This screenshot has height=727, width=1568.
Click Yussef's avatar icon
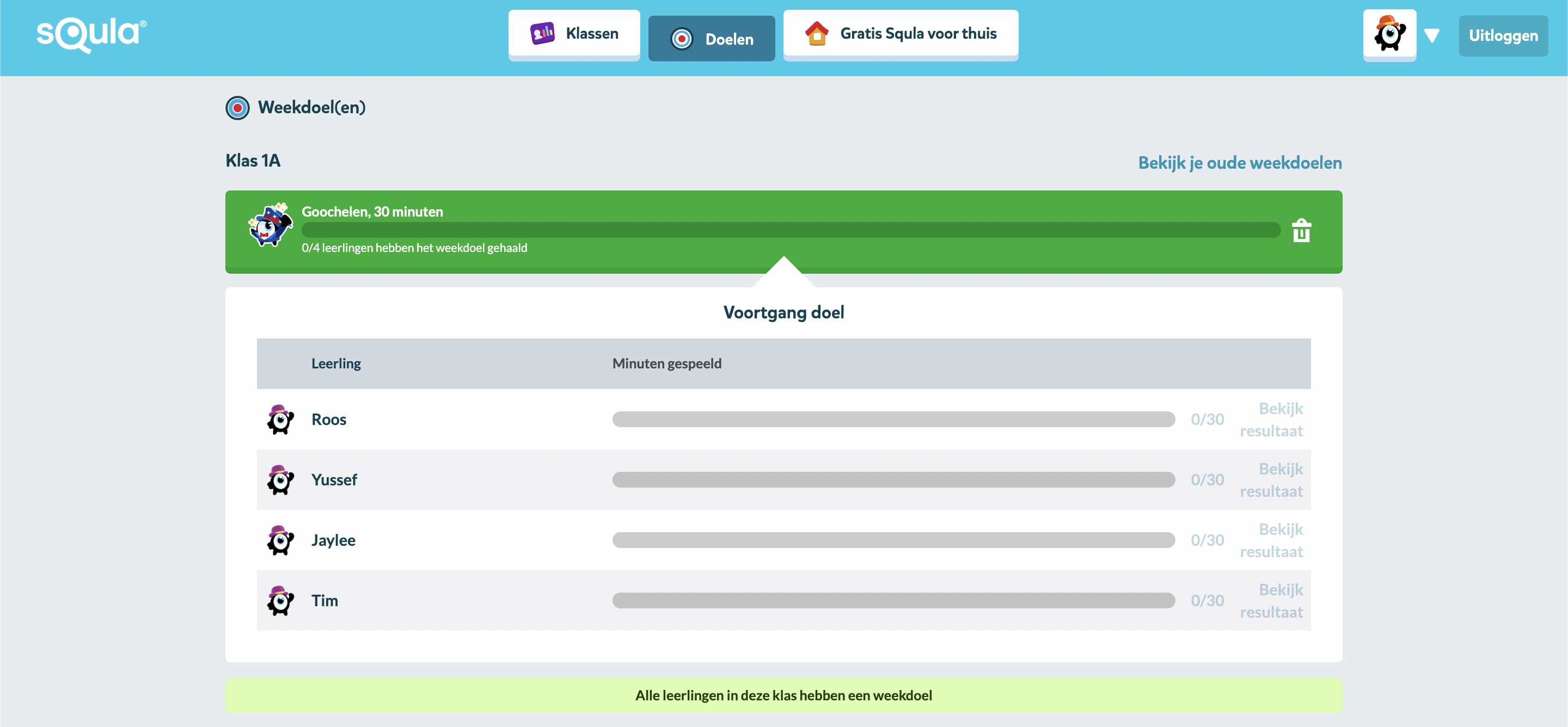tap(280, 479)
